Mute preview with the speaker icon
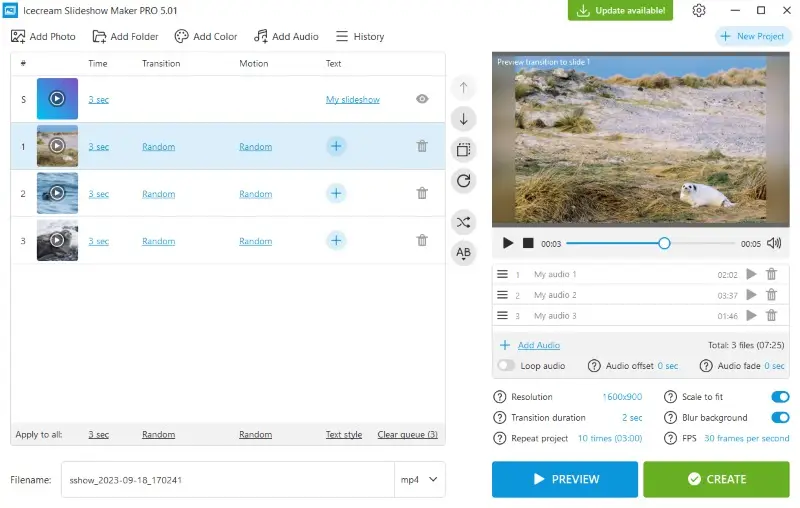Image resolution: width=800 pixels, height=508 pixels. point(774,243)
